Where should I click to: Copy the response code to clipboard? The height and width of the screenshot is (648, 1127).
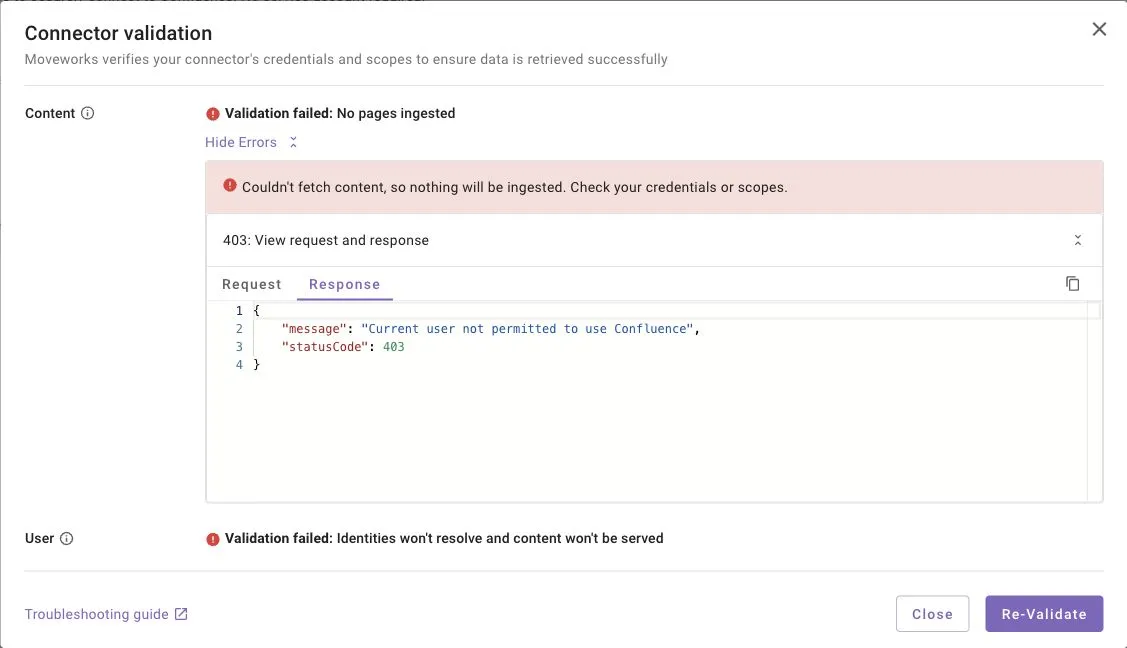click(1072, 284)
